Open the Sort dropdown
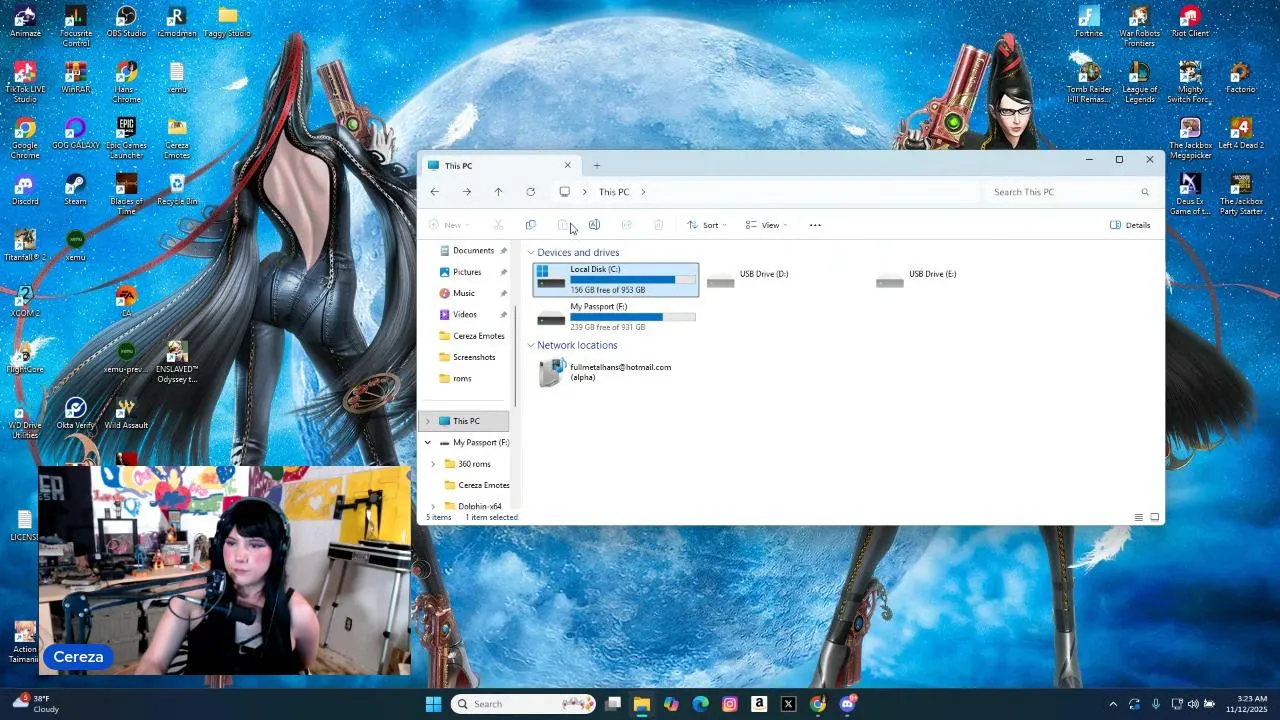 (x=706, y=225)
